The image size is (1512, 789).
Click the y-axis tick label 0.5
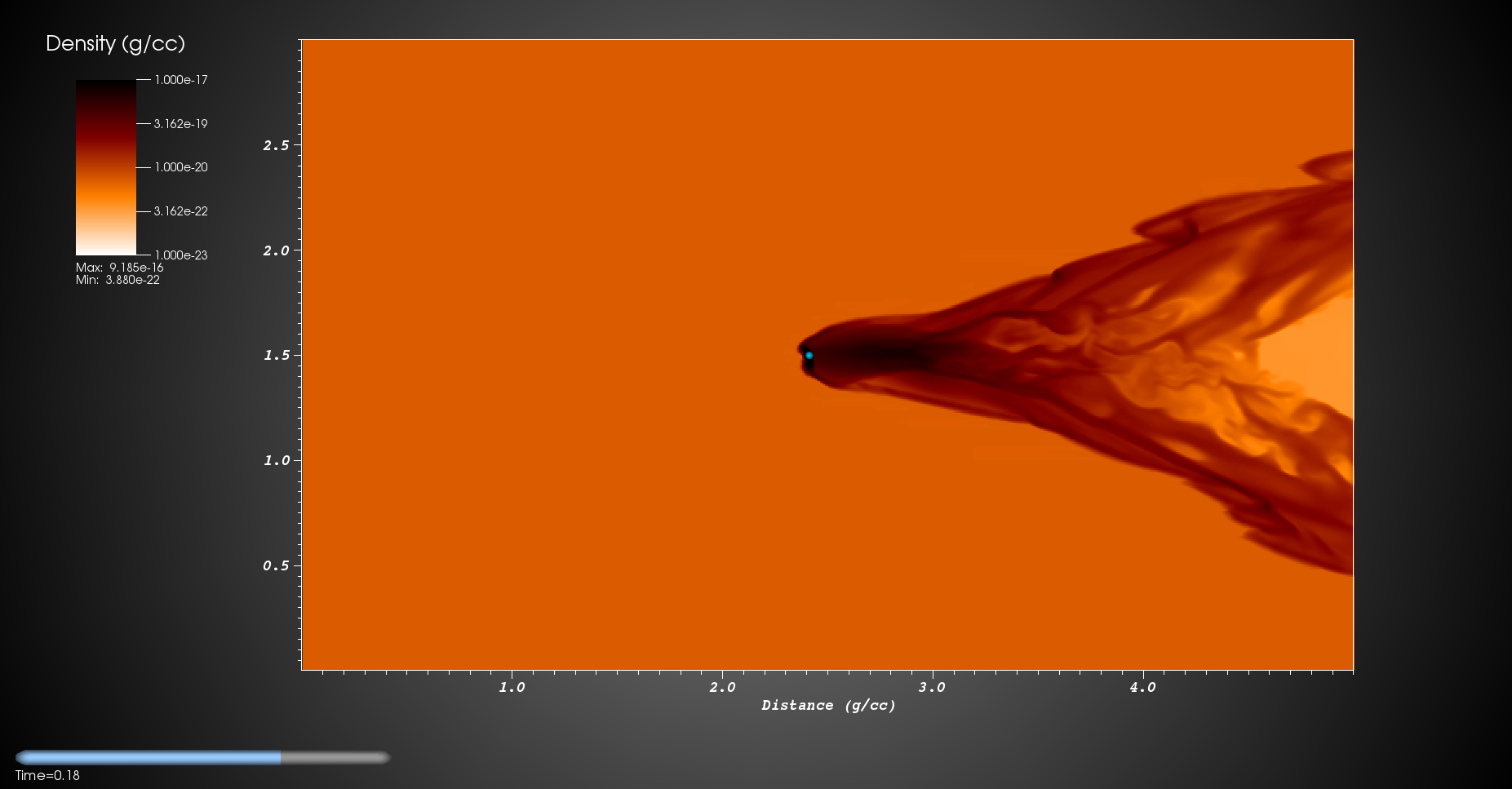coord(276,565)
